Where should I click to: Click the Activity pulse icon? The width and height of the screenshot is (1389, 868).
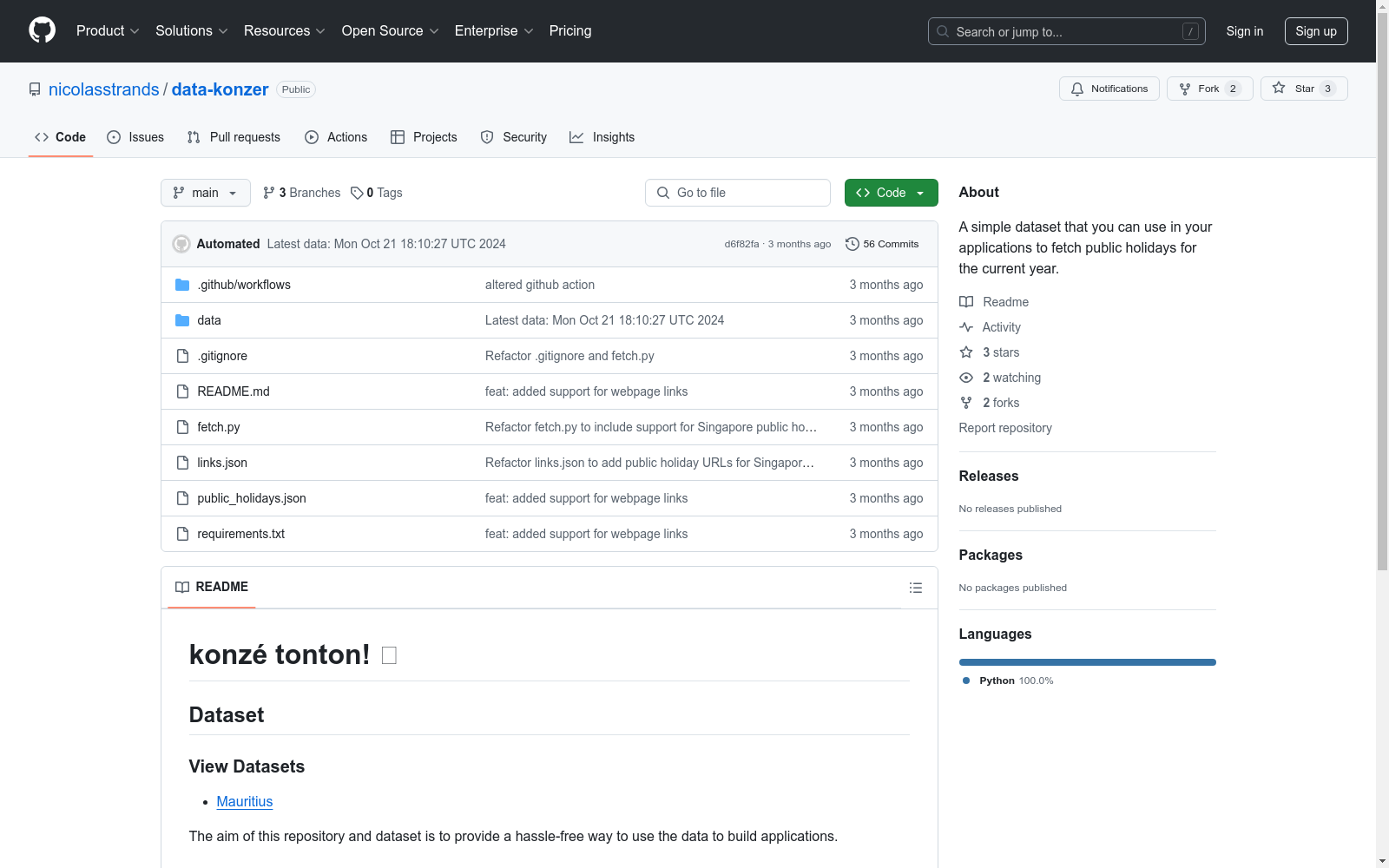point(966,327)
